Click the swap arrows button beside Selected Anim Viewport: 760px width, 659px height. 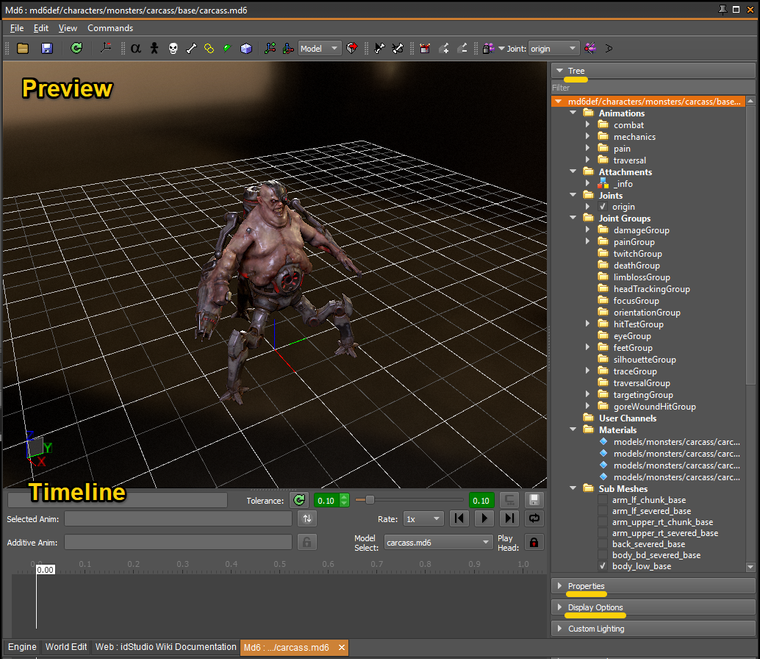coord(307,519)
